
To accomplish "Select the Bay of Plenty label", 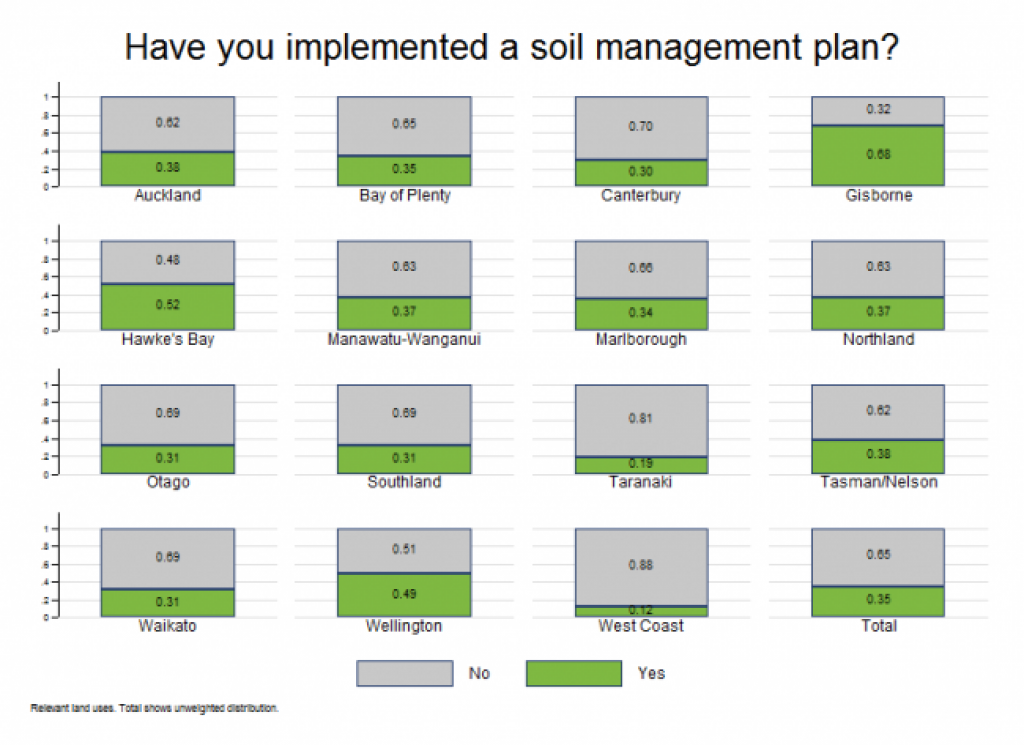I will click(405, 195).
